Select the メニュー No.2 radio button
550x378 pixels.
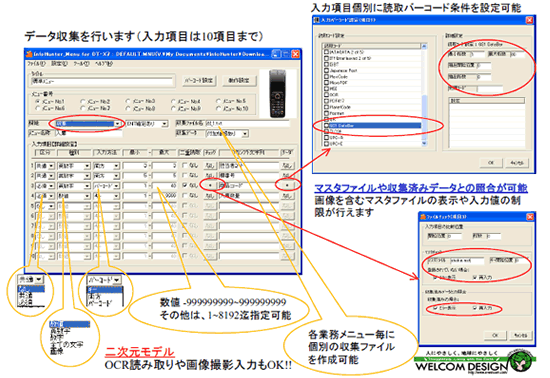pos(83,101)
